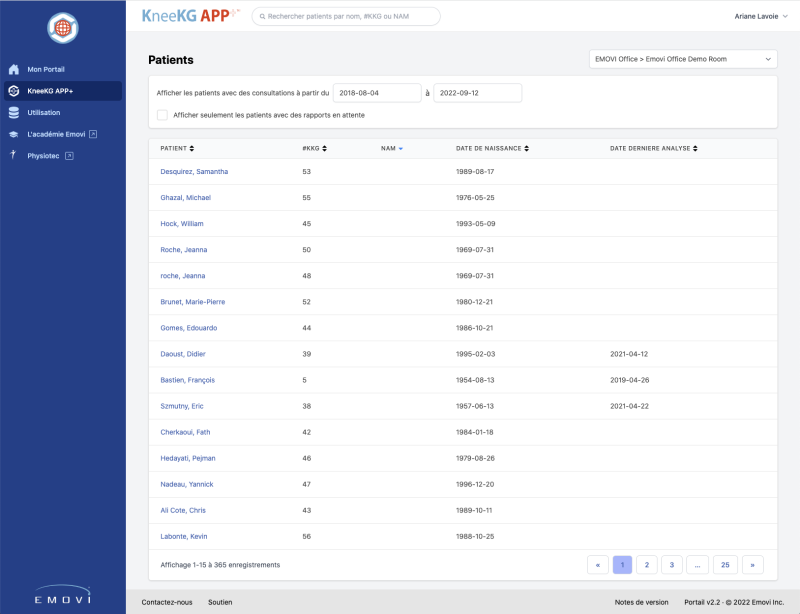Click the KneeKG APP header logo

190,16
